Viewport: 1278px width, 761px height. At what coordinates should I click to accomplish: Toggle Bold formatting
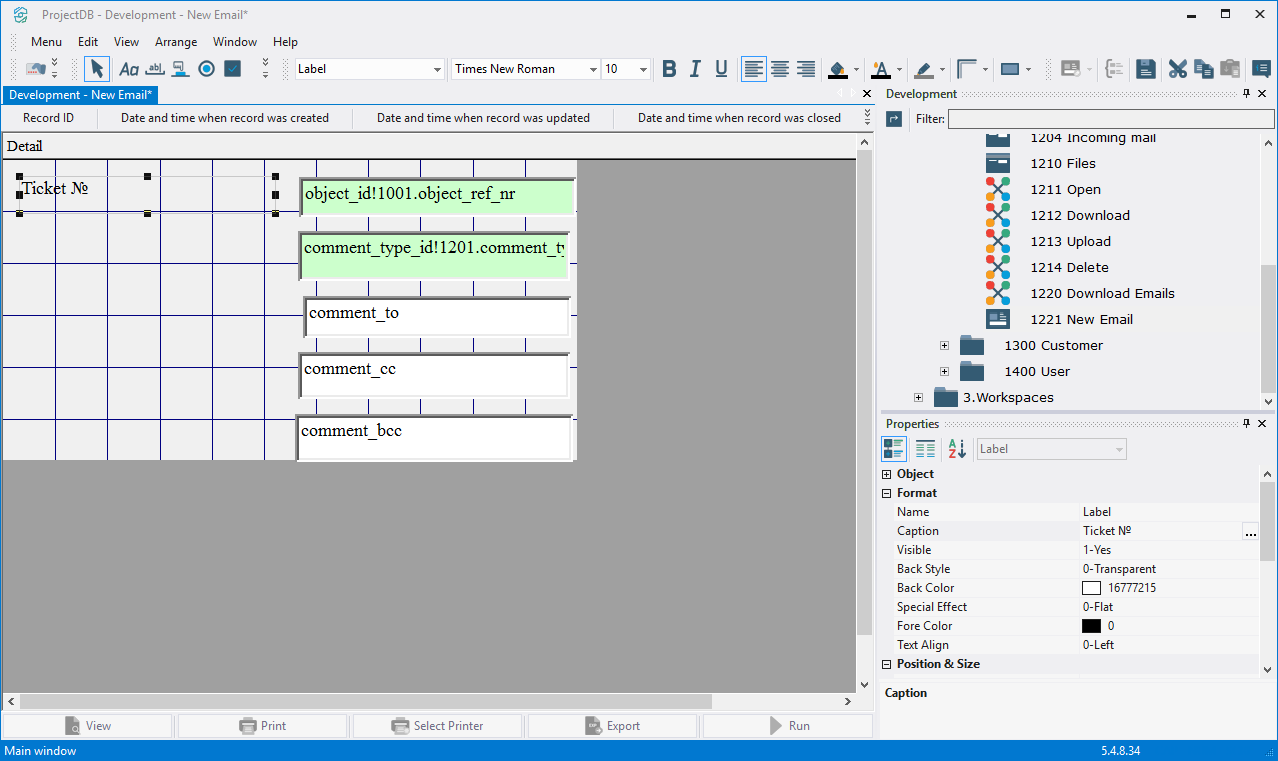coord(669,69)
